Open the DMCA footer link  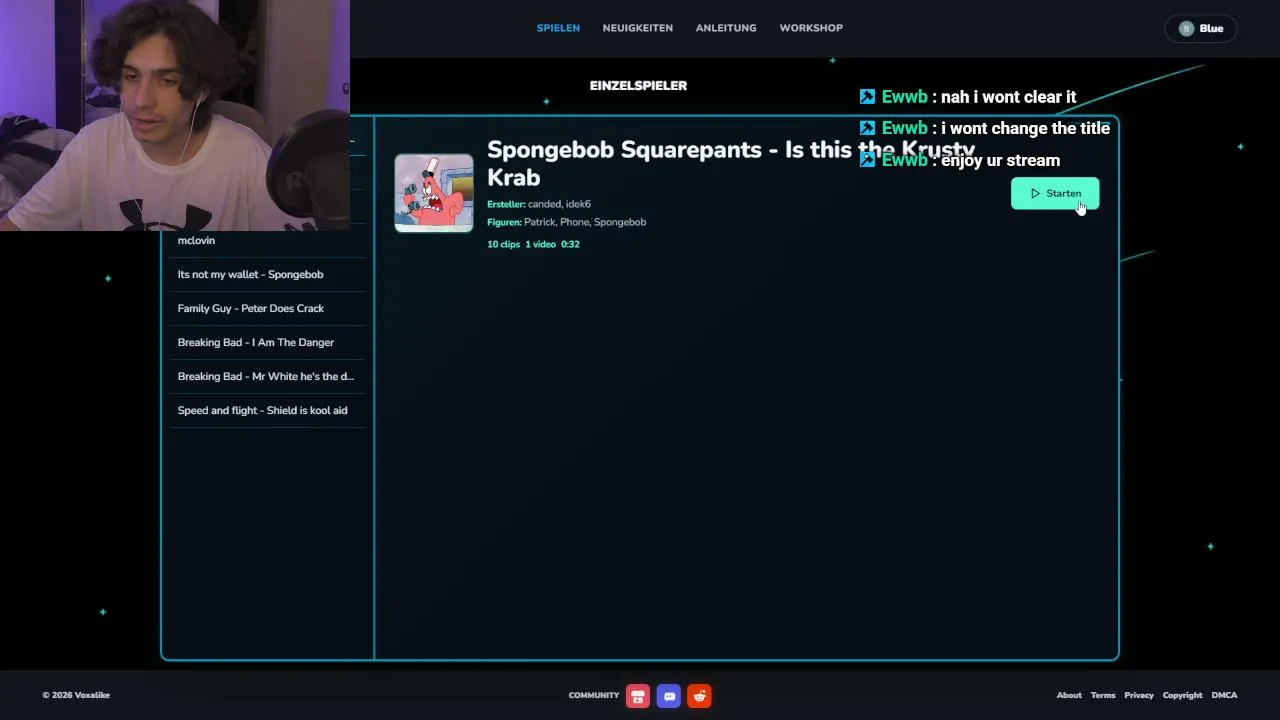(x=1224, y=696)
